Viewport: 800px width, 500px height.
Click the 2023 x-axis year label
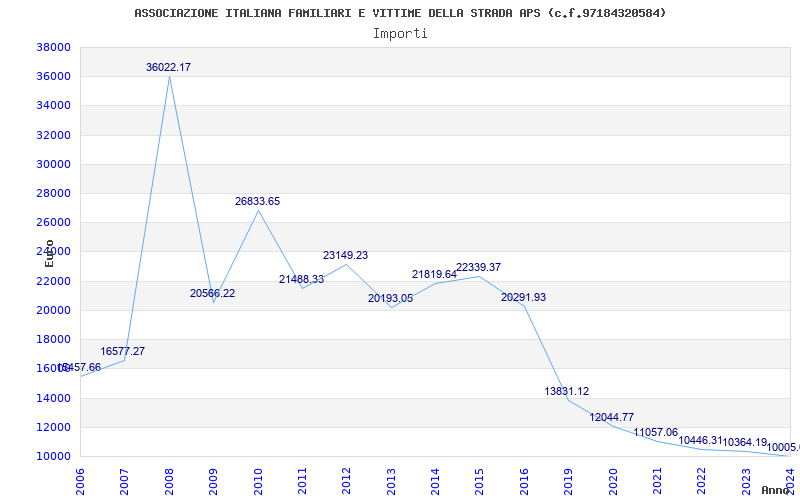click(746, 481)
